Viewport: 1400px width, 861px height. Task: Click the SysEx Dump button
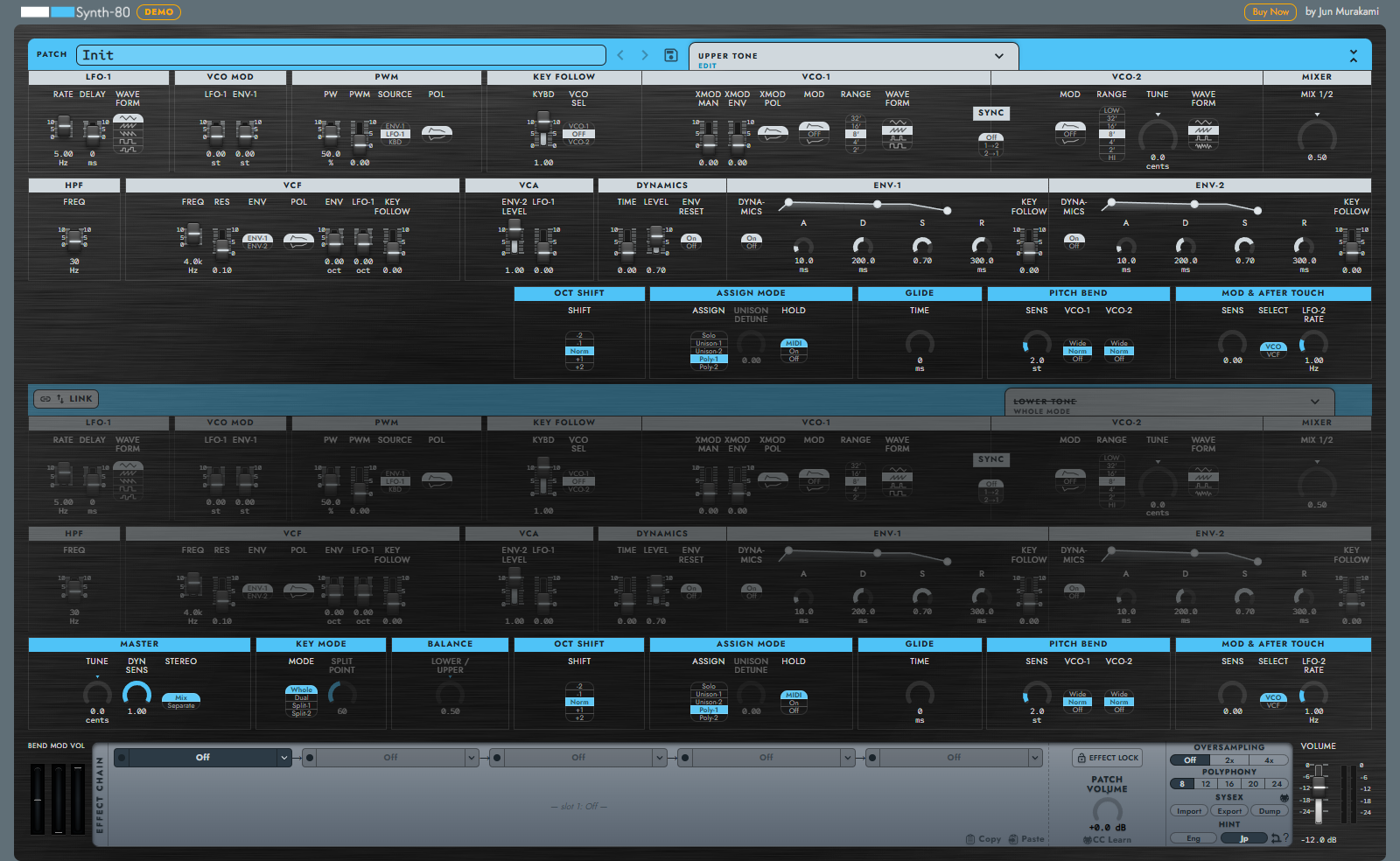[x=1270, y=811]
